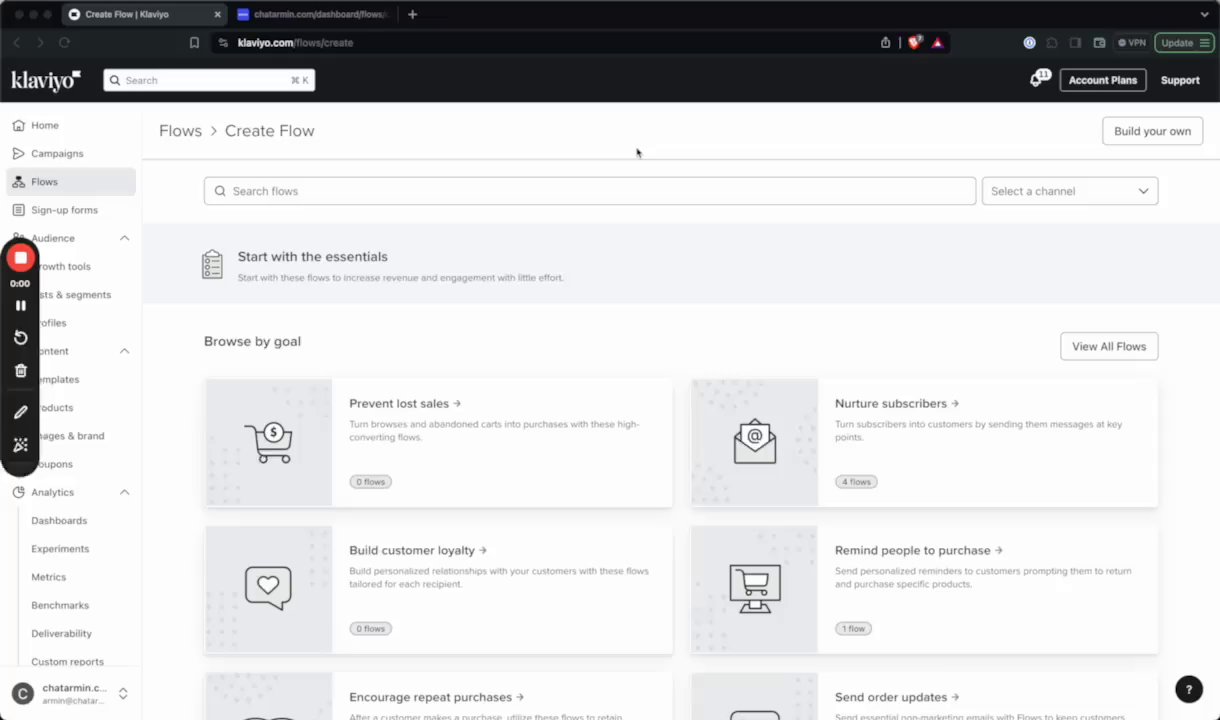
Task: Click the View All Flows button
Action: pos(1109,346)
